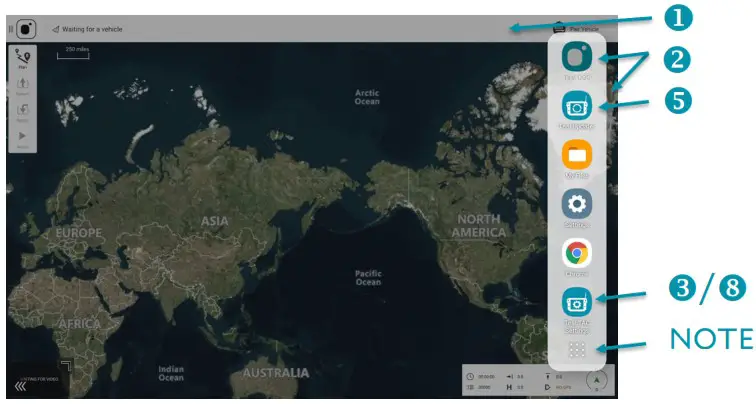
Task: Click the play action tool in toolstrip
Action: tap(23, 138)
